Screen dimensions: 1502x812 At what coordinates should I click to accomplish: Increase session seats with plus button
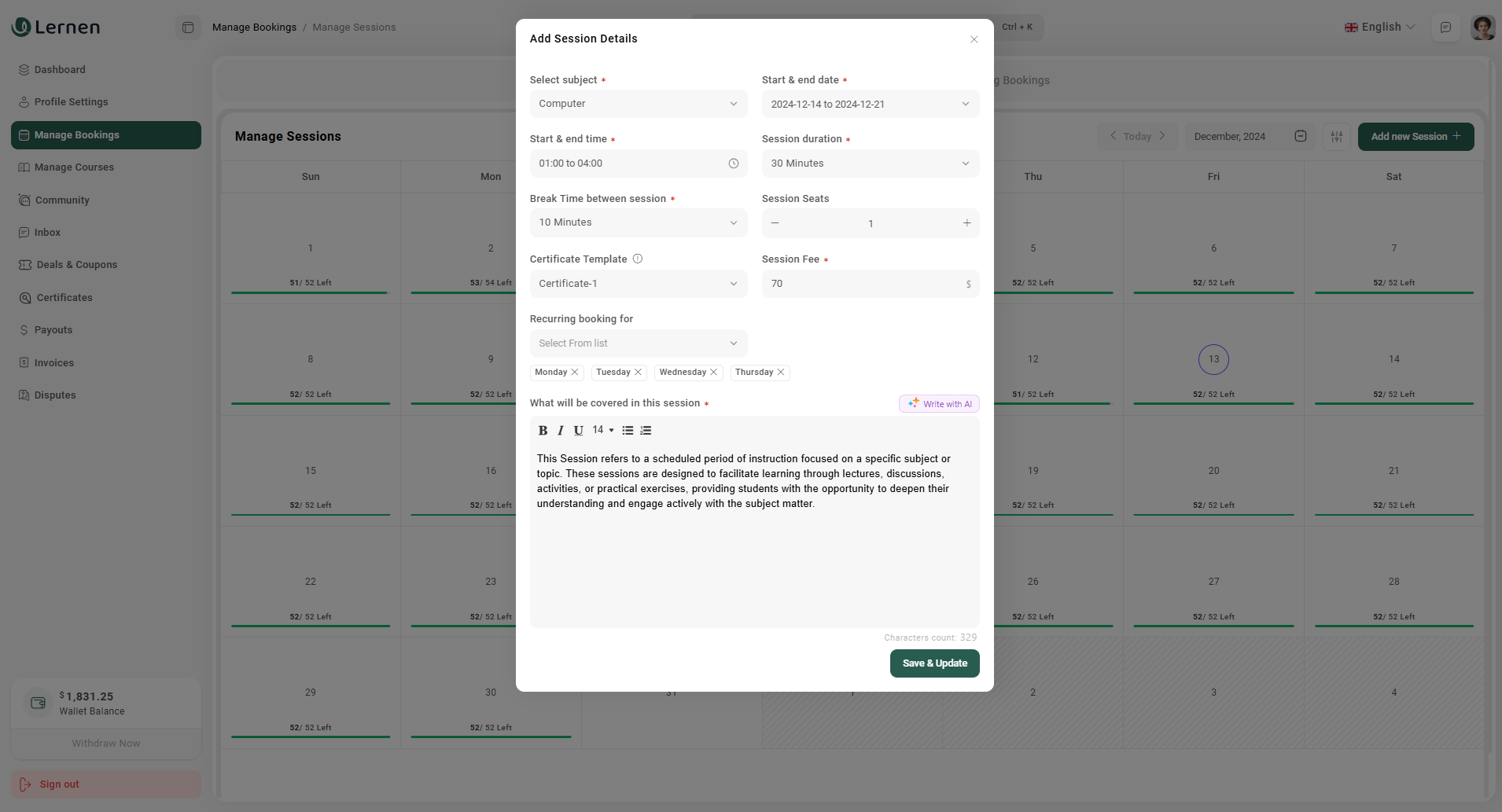966,223
